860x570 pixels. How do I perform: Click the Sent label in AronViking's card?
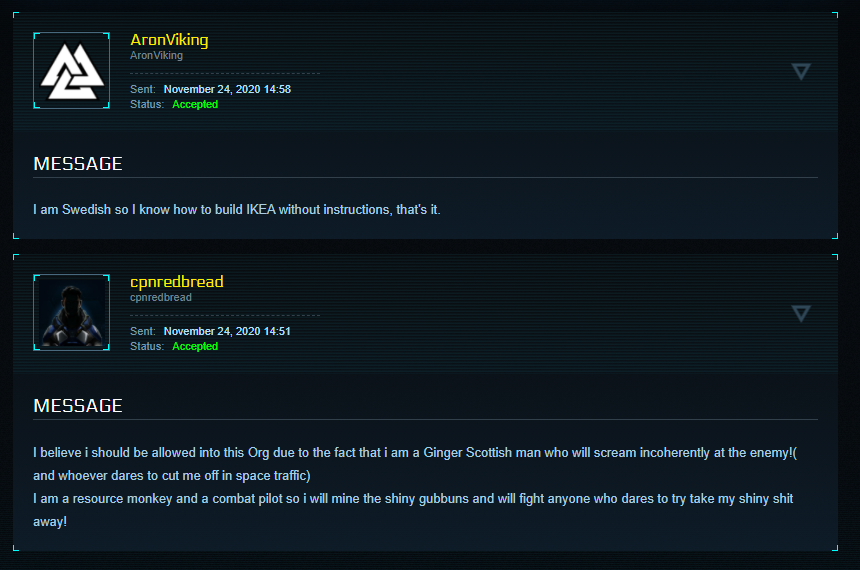tap(143, 89)
